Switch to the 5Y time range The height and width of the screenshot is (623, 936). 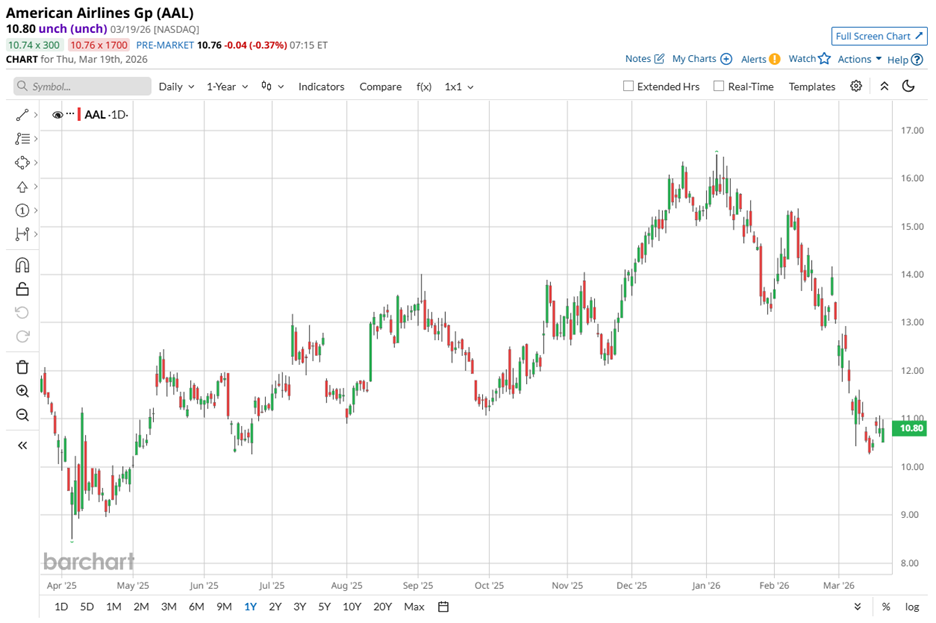(324, 607)
